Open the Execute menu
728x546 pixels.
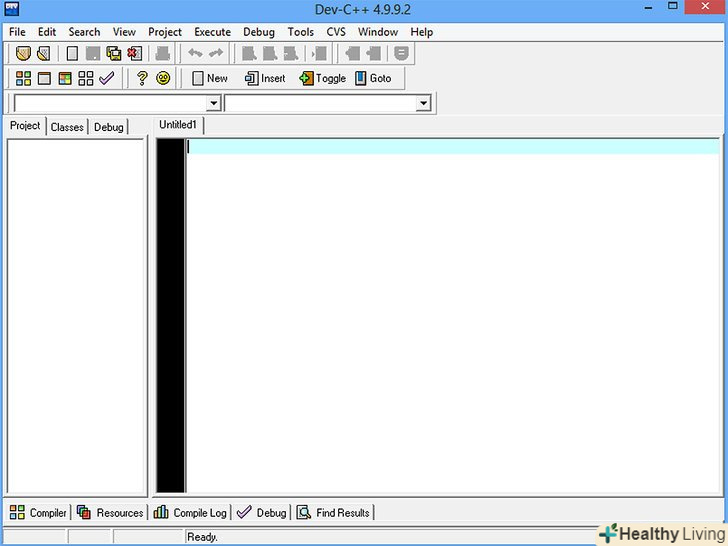tap(212, 32)
